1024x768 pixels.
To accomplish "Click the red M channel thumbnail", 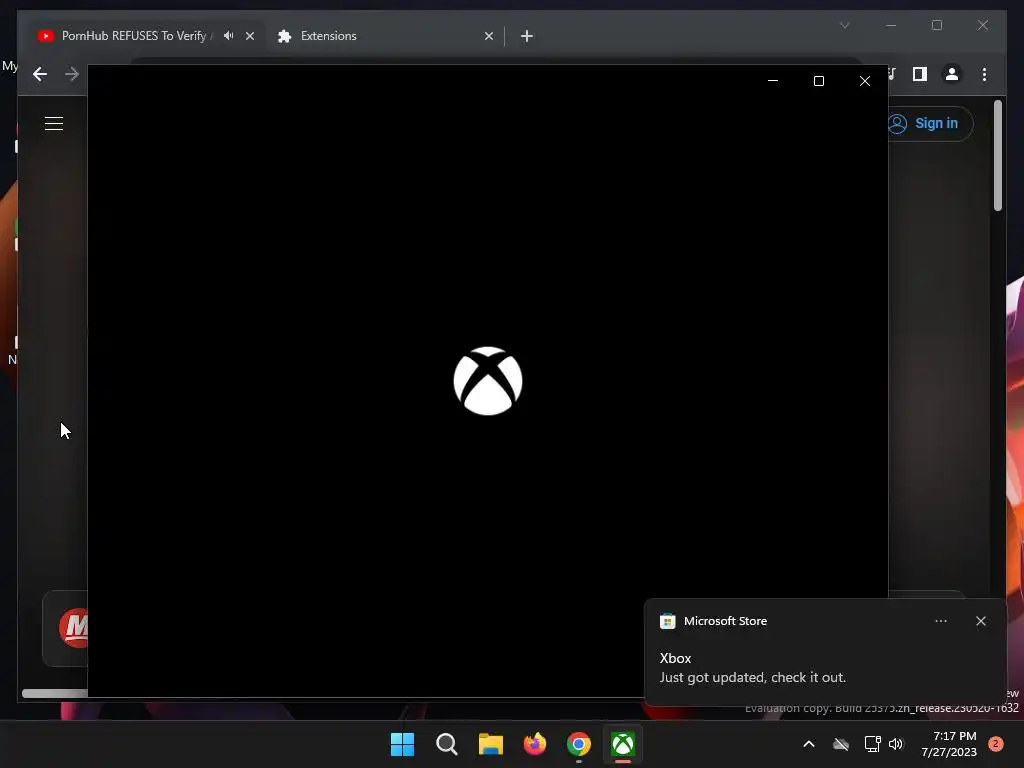I will 74,628.
